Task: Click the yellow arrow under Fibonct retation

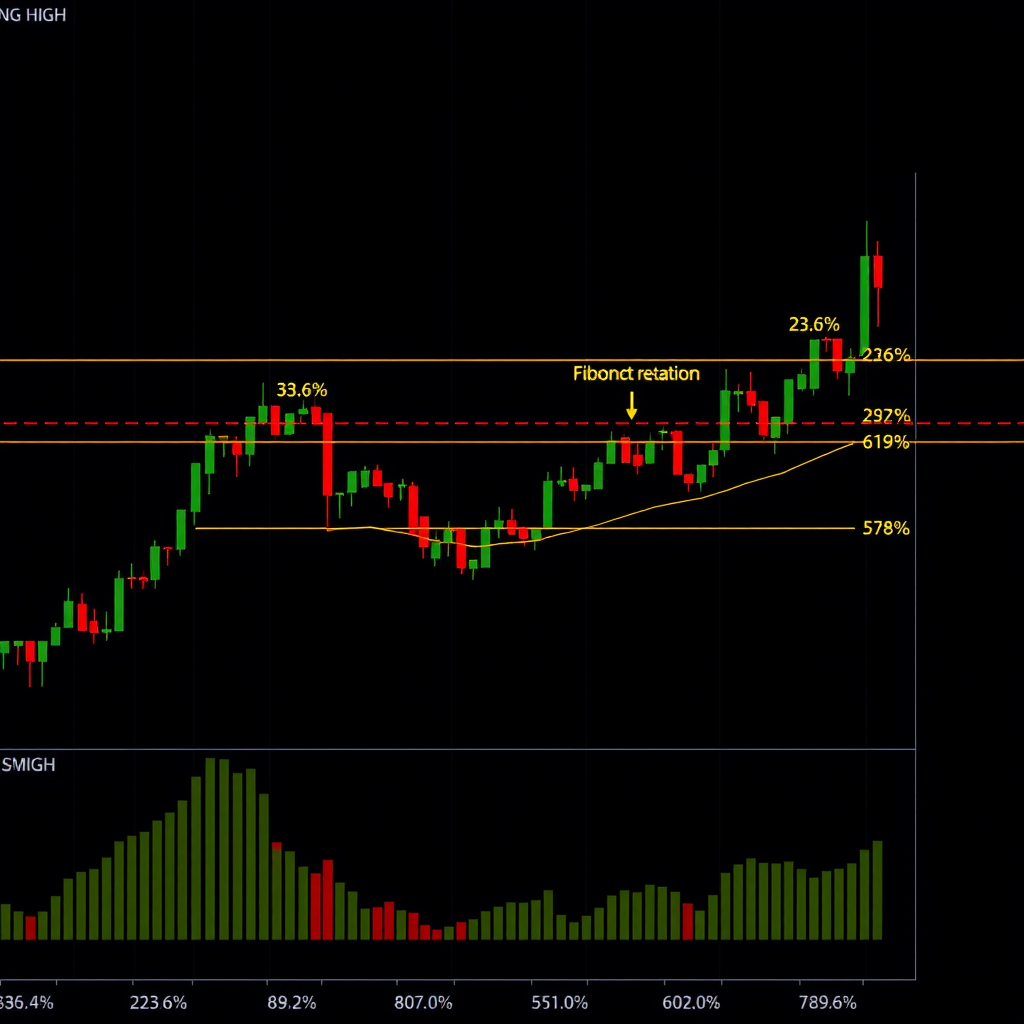Action: [631, 406]
